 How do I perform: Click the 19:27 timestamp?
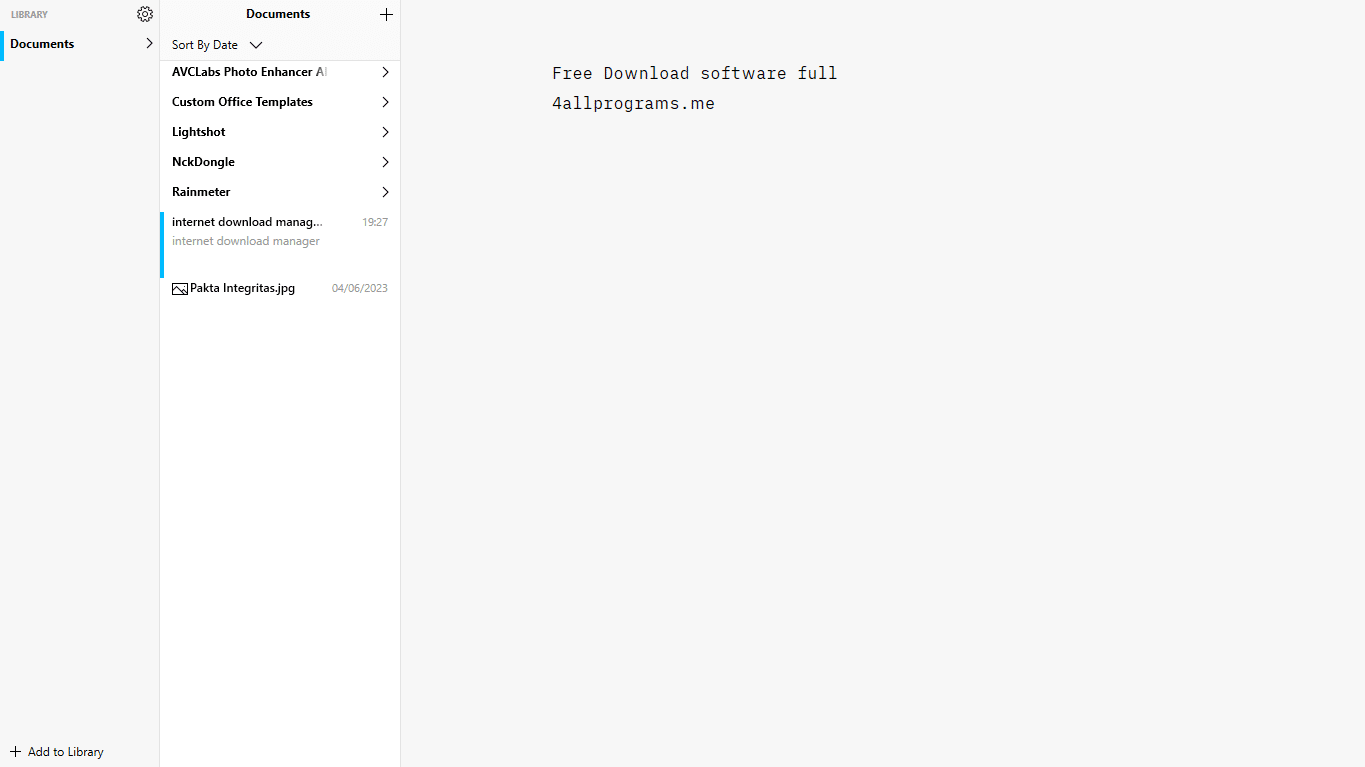click(375, 222)
